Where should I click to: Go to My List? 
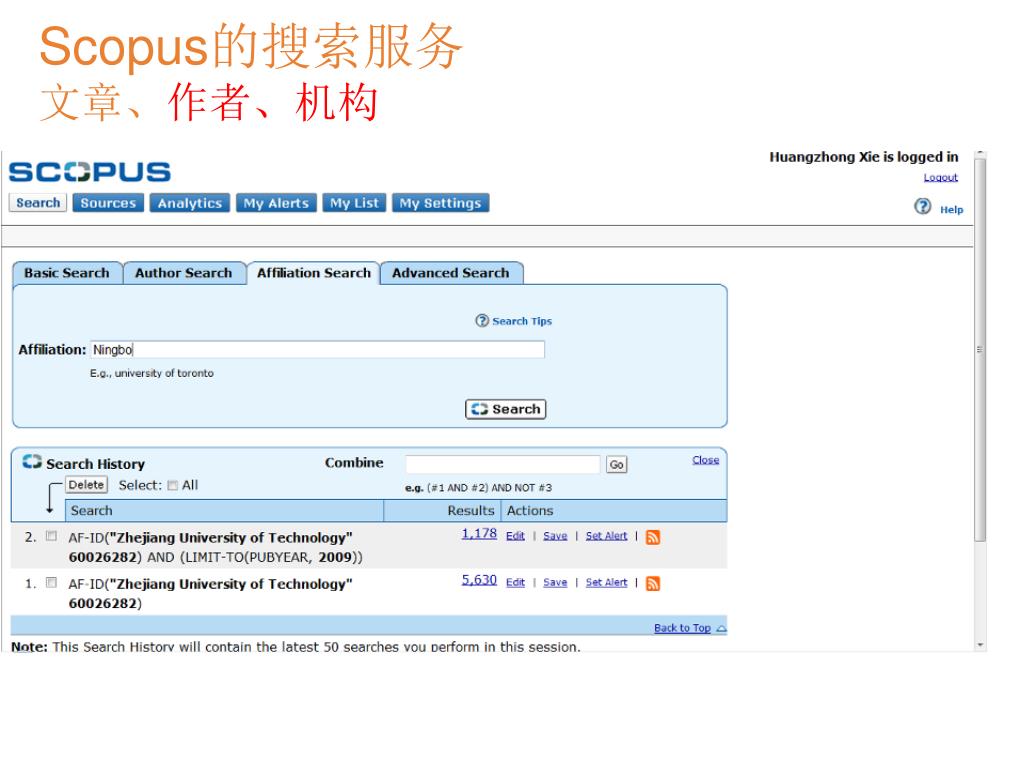click(355, 203)
